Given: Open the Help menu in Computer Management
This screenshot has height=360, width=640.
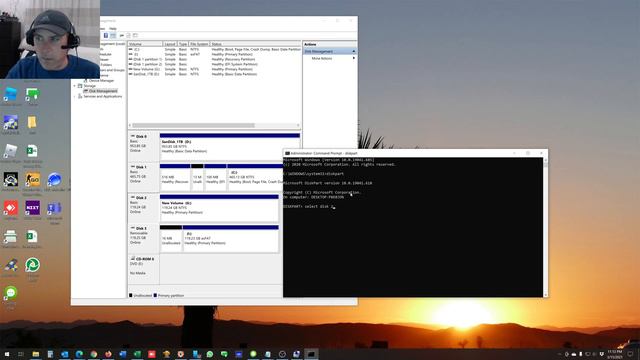Looking at the screenshot, I should pos(113,29).
